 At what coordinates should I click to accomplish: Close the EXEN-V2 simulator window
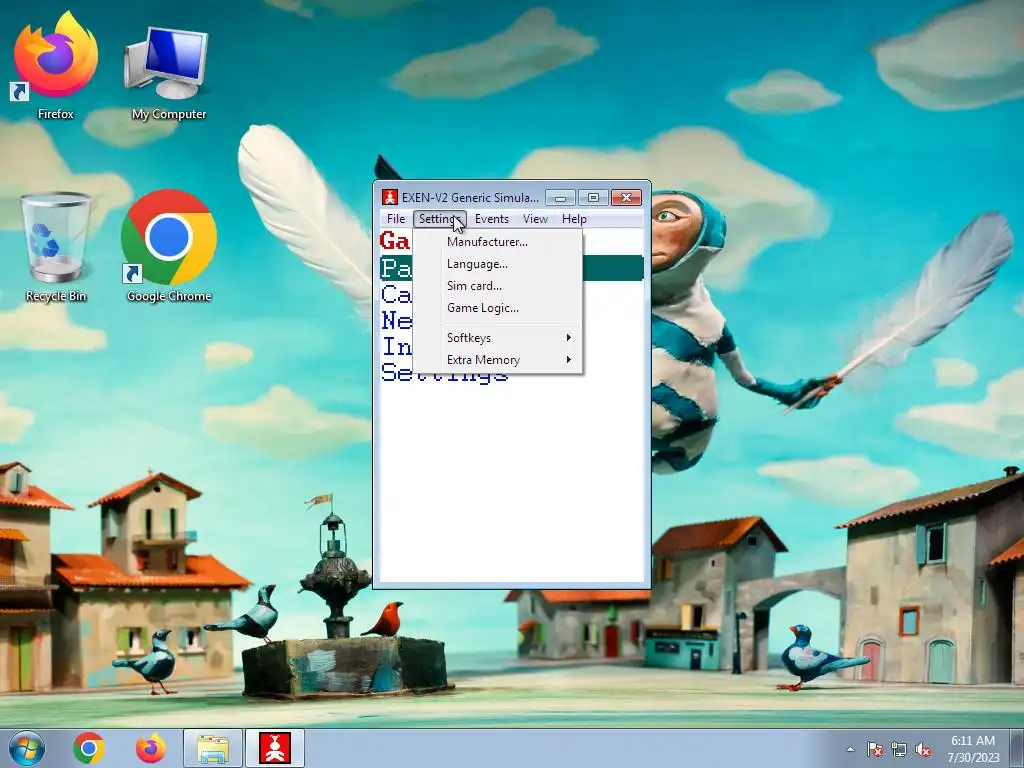[x=626, y=197]
